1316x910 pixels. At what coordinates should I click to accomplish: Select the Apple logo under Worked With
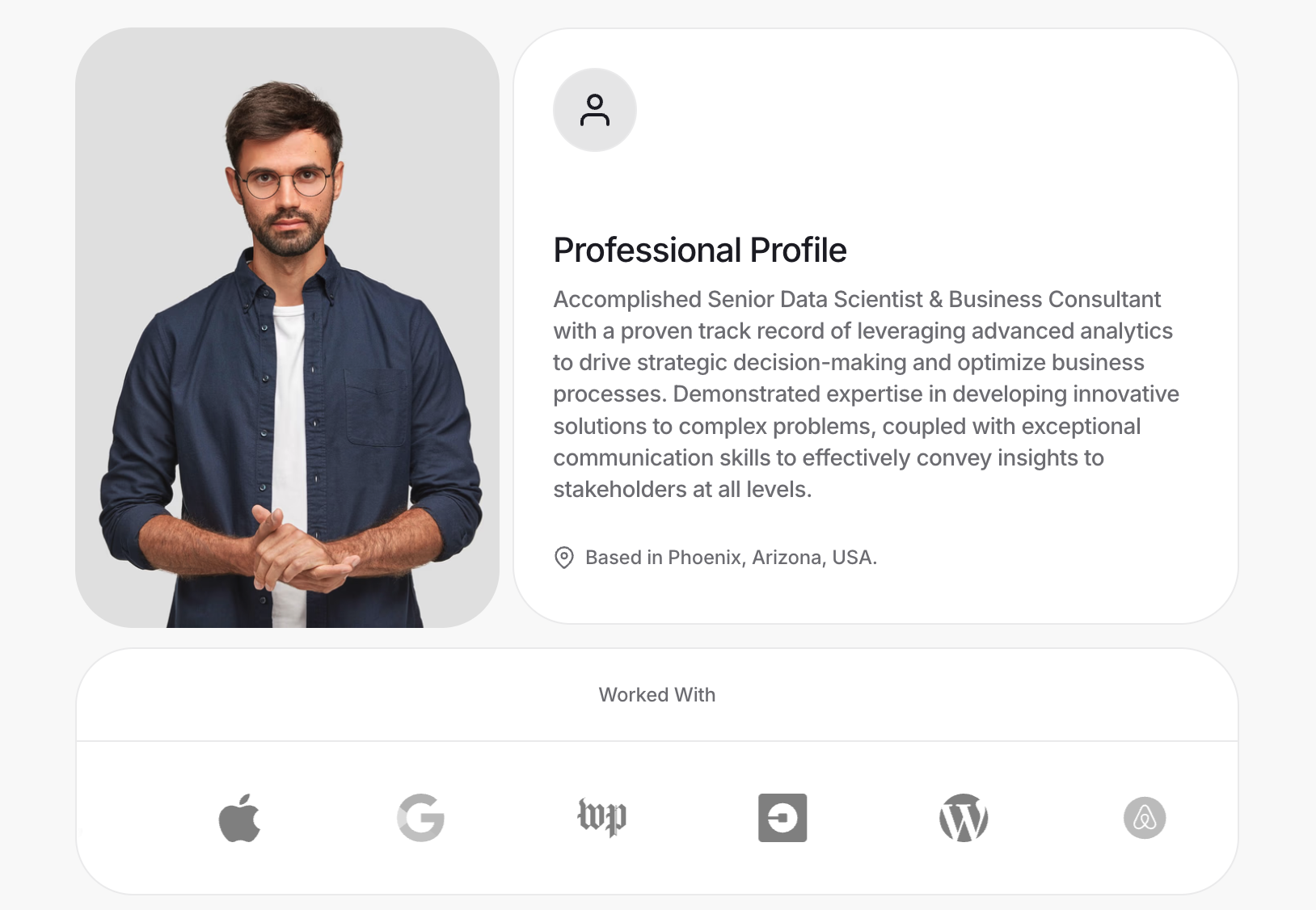(240, 817)
